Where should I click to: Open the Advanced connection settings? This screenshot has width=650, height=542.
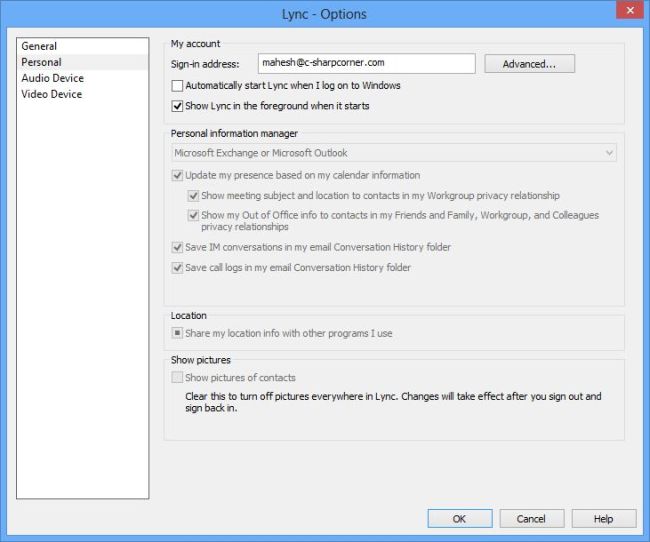[x=529, y=64]
